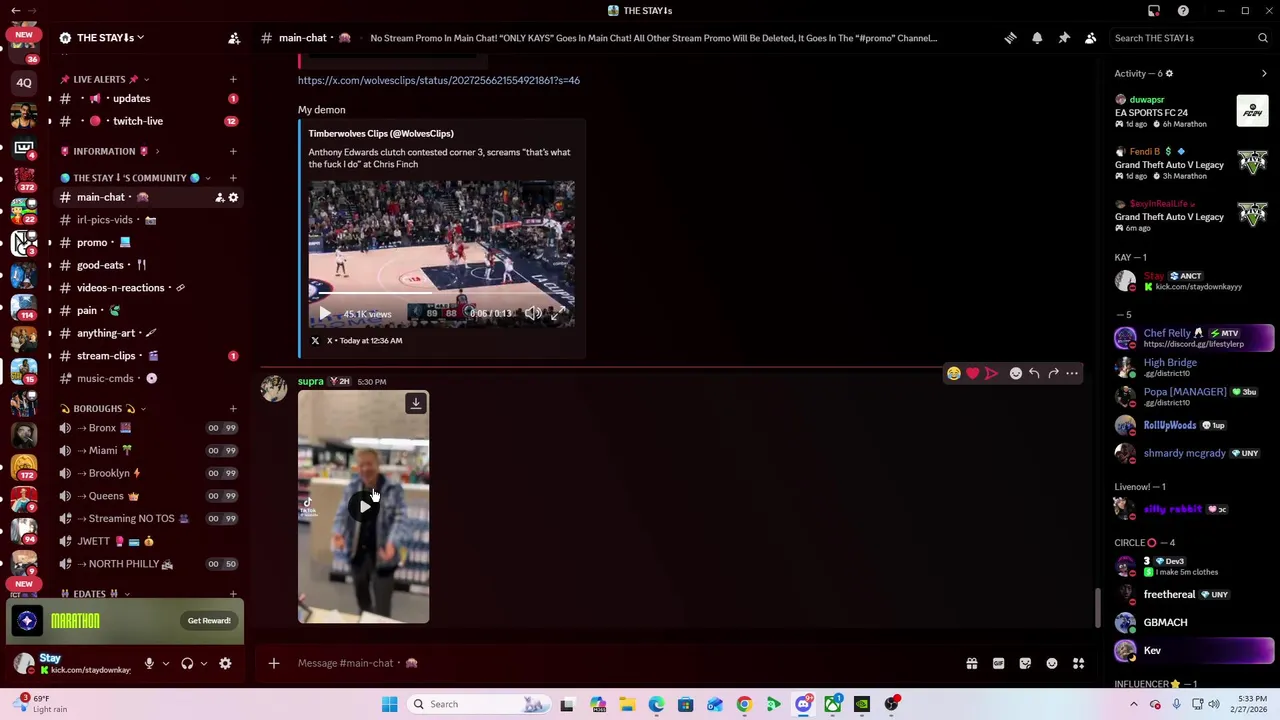Mute the Timberwolves clip volume icon
Image resolution: width=1280 pixels, height=720 pixels.
click(533, 314)
